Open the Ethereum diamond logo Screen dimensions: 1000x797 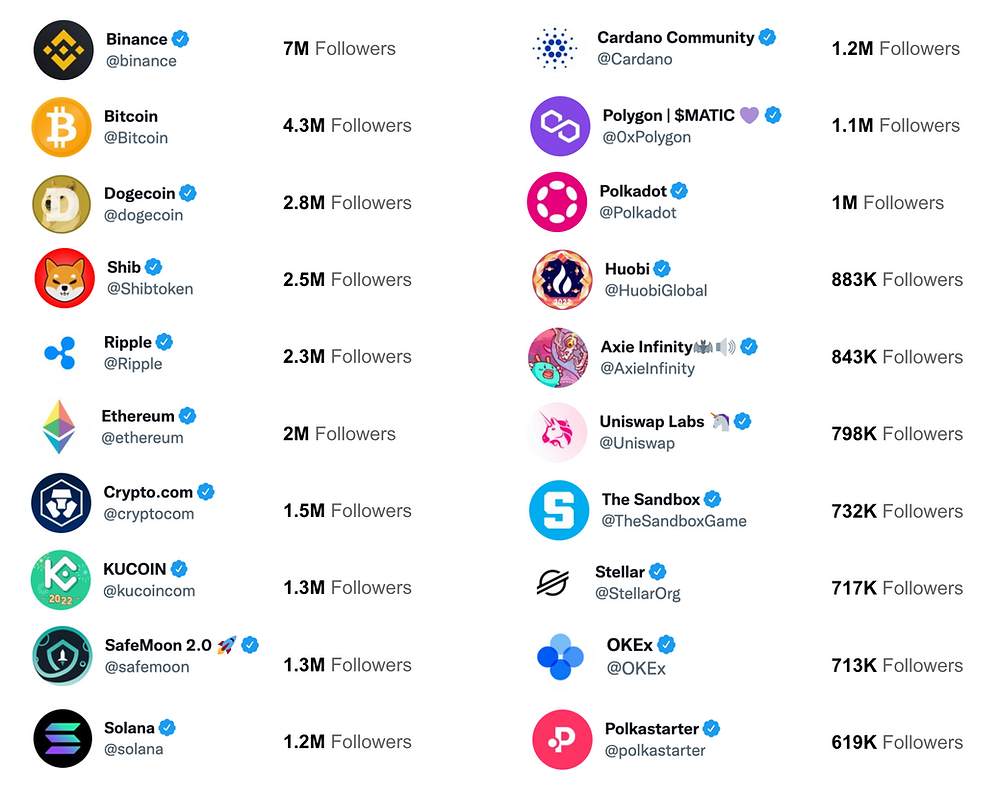tap(59, 427)
